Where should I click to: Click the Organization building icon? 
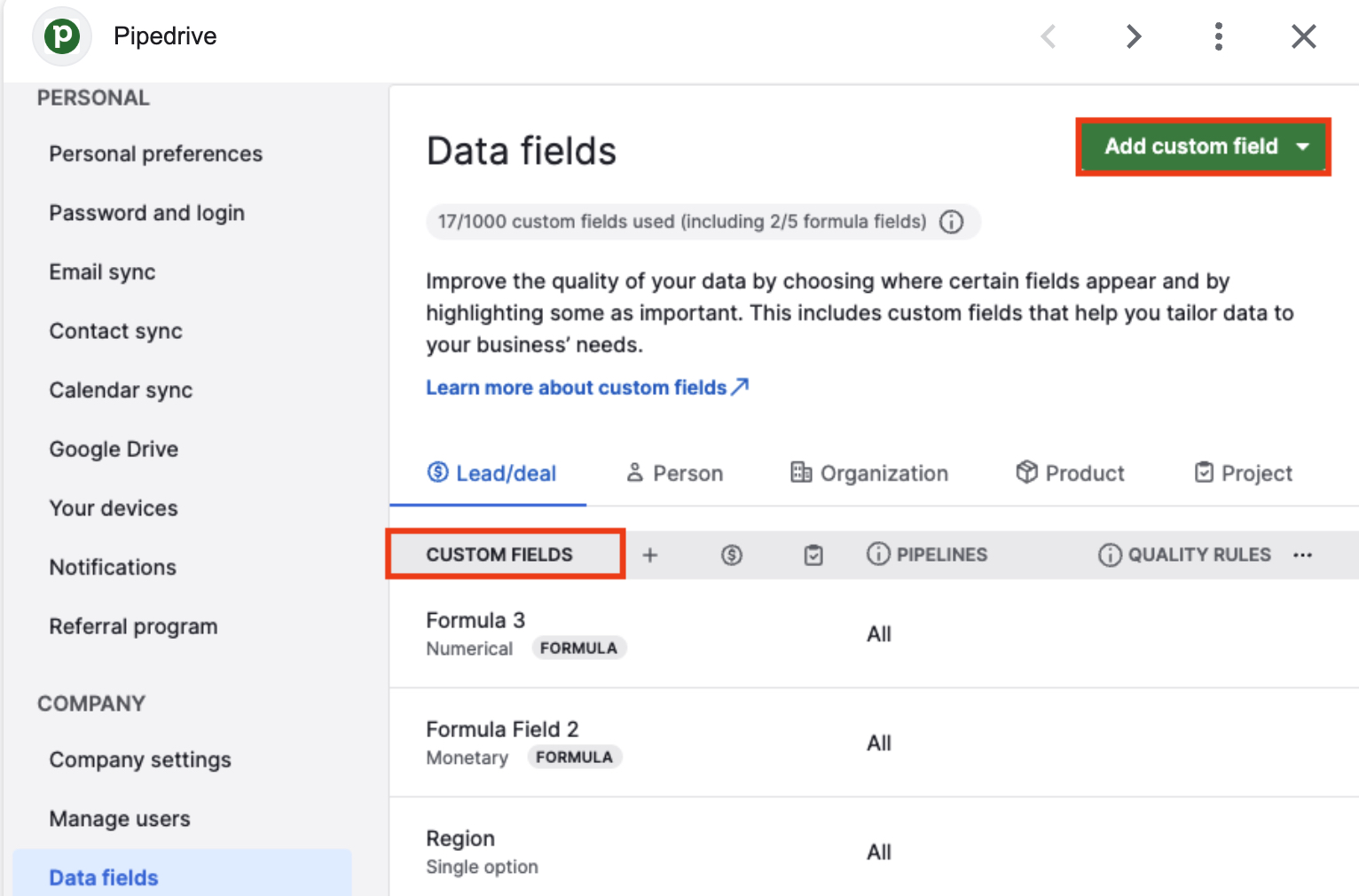[799, 473]
